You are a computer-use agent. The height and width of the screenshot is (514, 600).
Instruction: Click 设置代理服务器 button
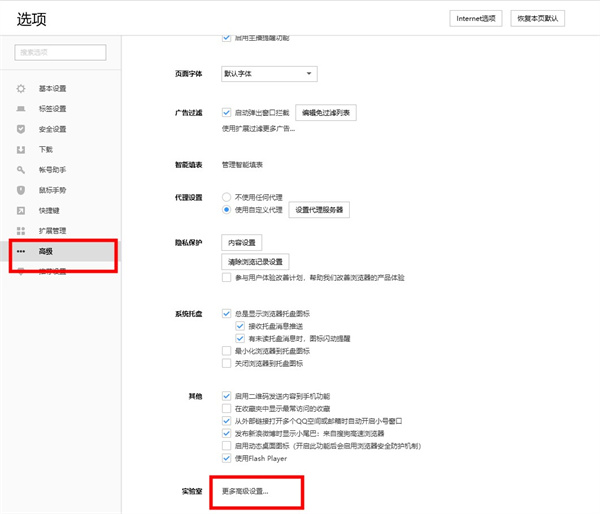pos(319,210)
